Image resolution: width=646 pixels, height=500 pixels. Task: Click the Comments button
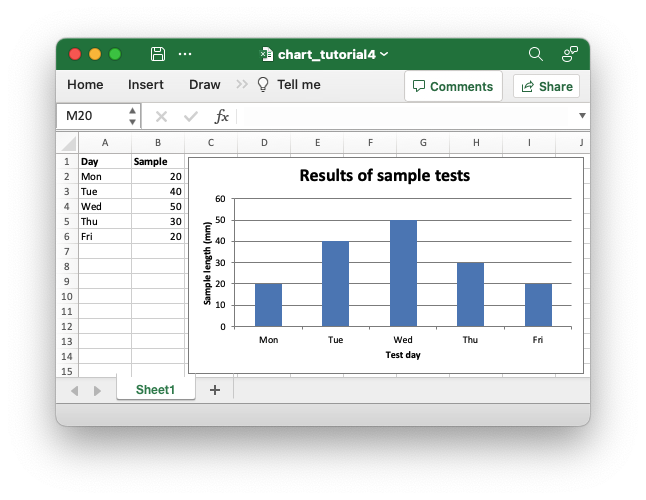(x=453, y=86)
